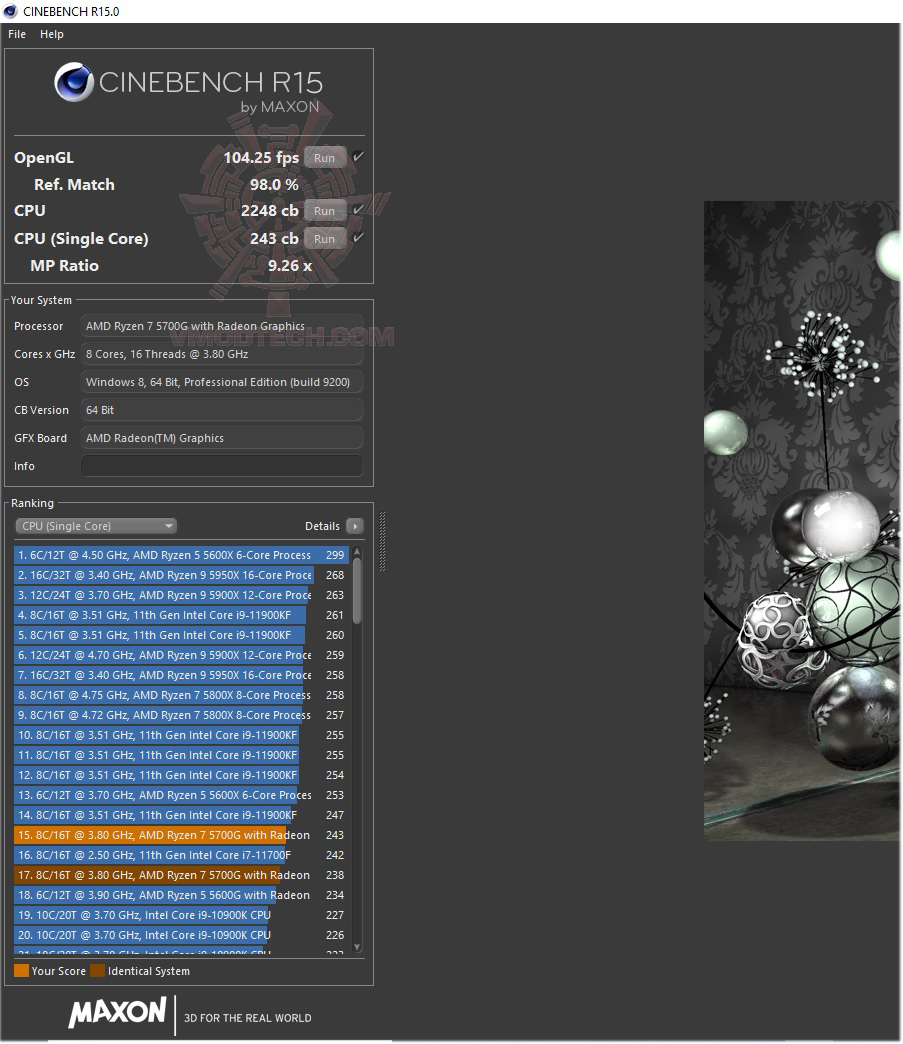The height and width of the screenshot is (1044, 903).
Task: Select rank 18 Ryzen 5 5600G entry
Action: click(181, 895)
